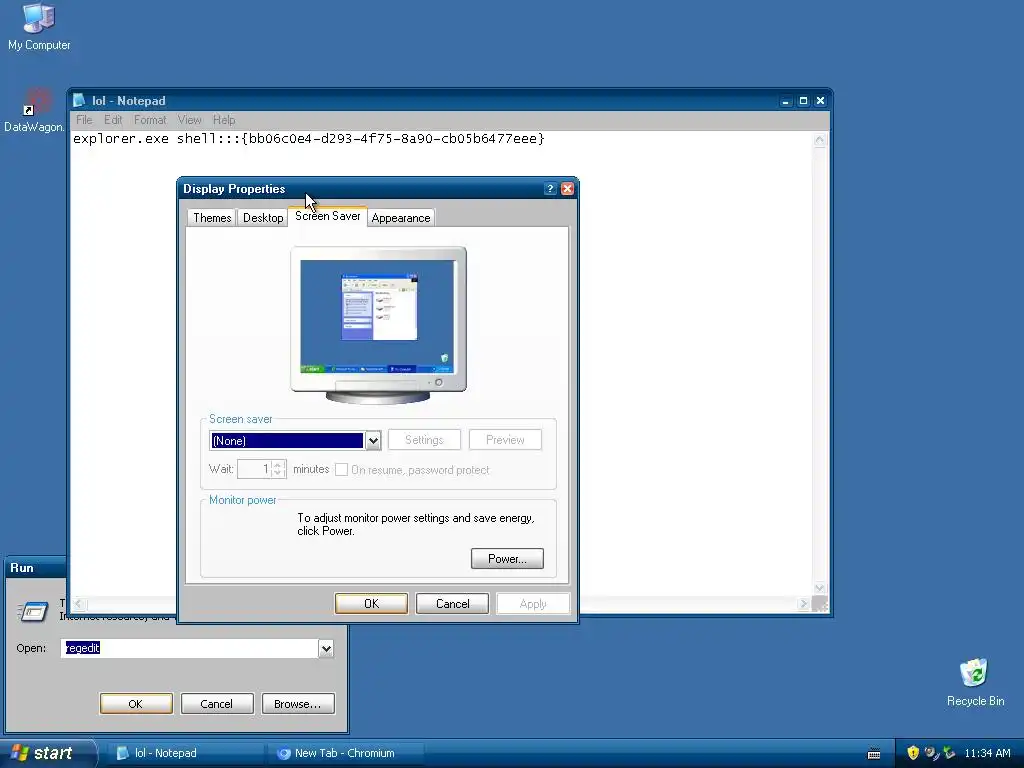This screenshot has height=768, width=1024.
Task: Open the Help menu in Notepad
Action: [224, 120]
